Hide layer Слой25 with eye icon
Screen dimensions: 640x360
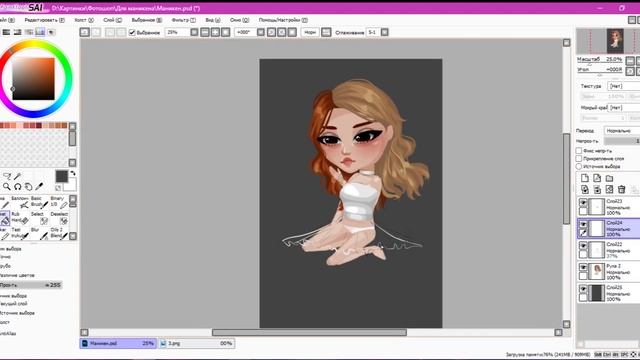583,289
